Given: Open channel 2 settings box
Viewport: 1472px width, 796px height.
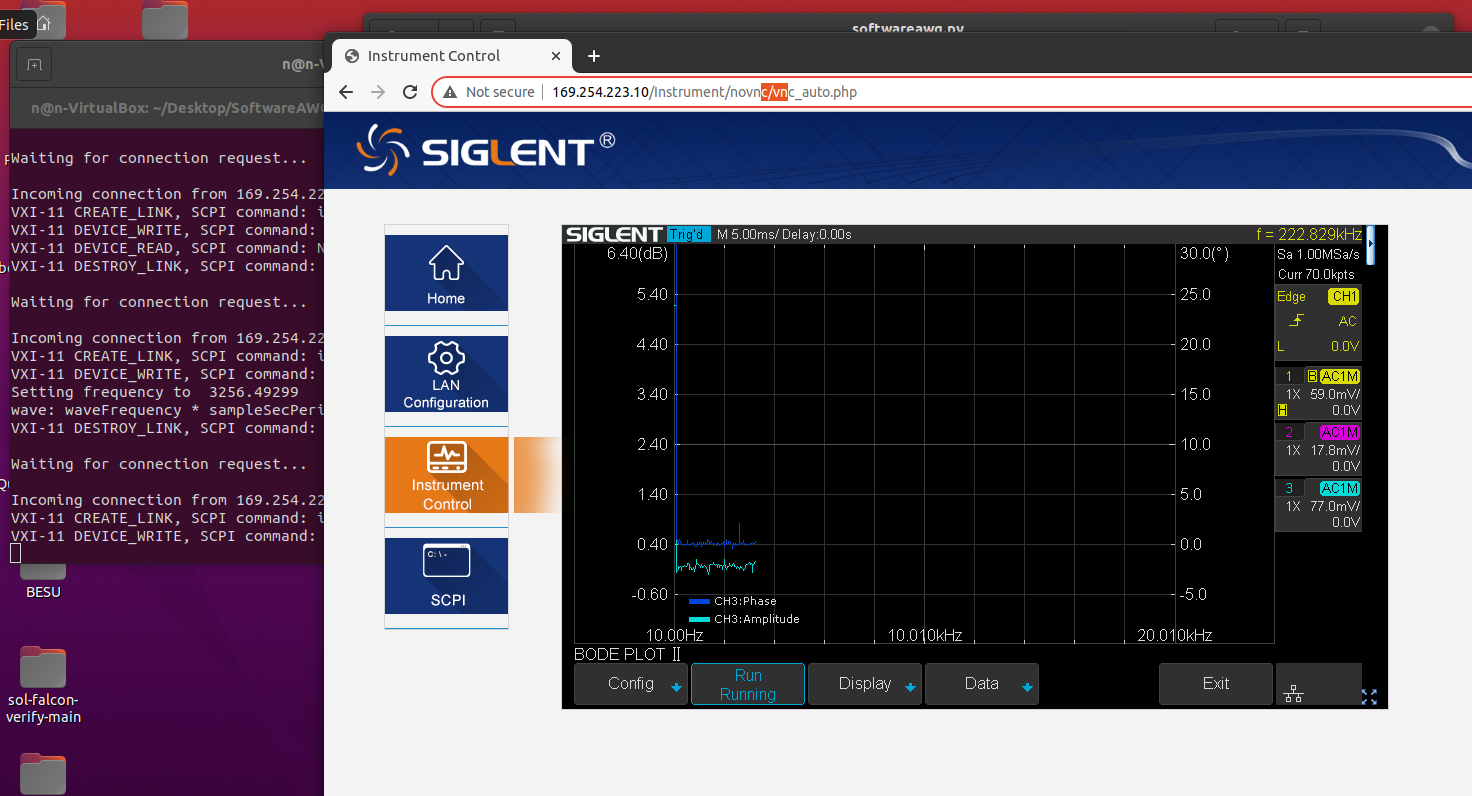Looking at the screenshot, I should tap(1318, 449).
